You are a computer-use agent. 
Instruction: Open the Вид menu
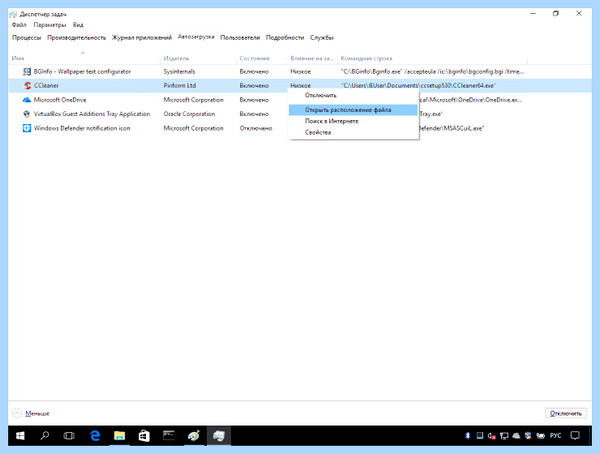78,25
